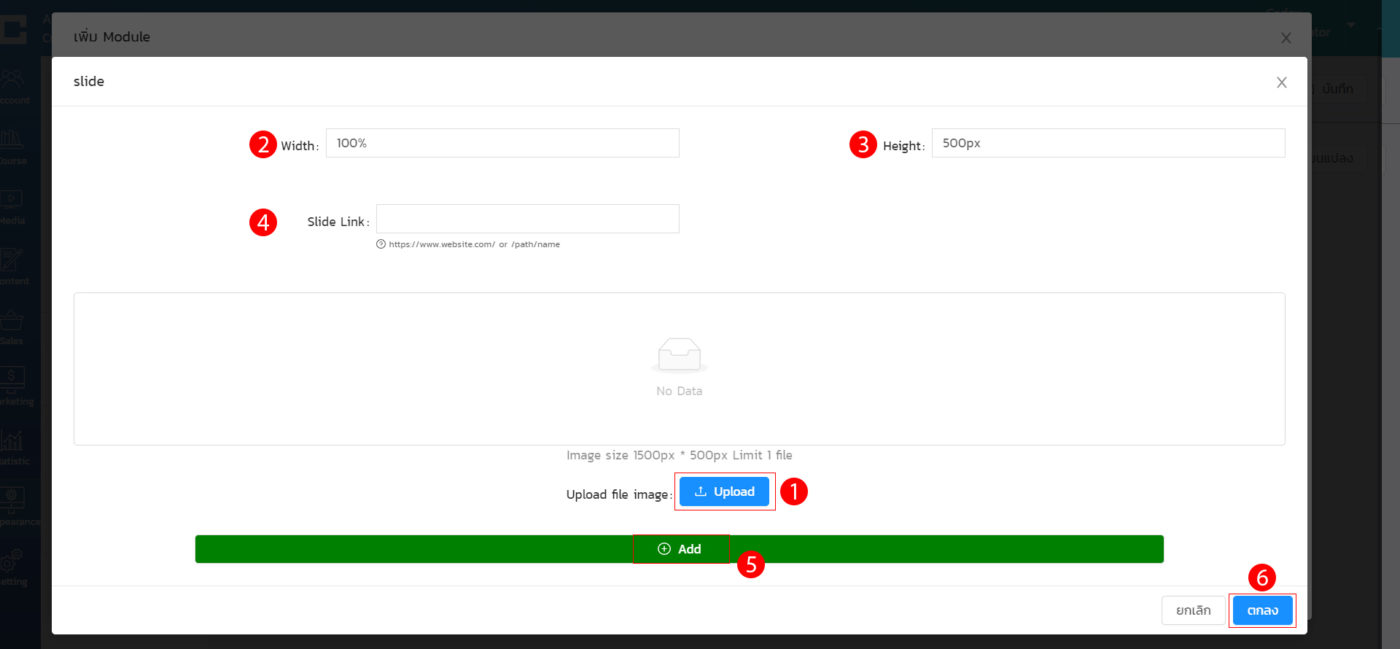Viewport: 1400px width, 649px height.
Task: Focus the Width input field
Action: pyautogui.click(x=502, y=143)
